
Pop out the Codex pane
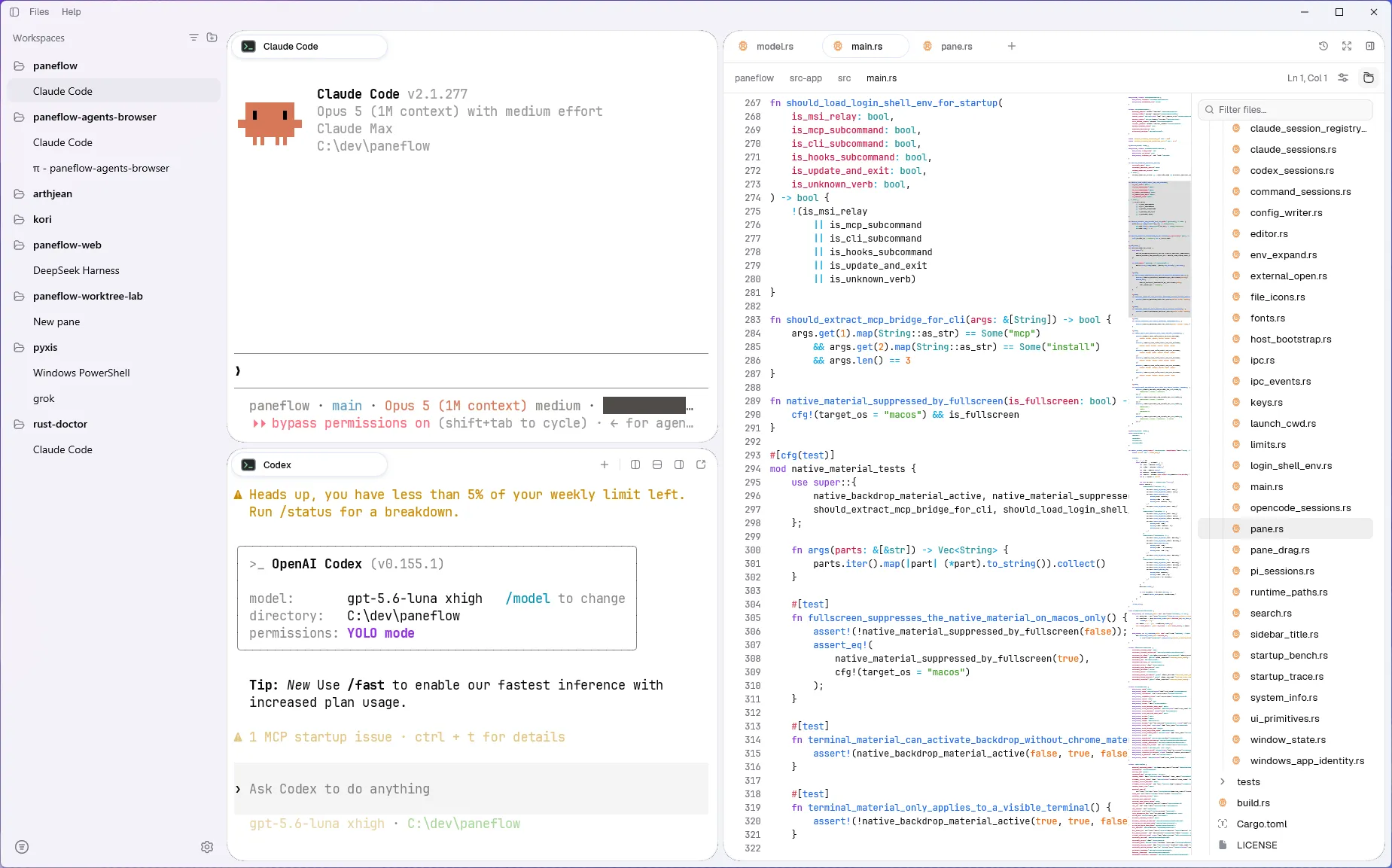701,464
